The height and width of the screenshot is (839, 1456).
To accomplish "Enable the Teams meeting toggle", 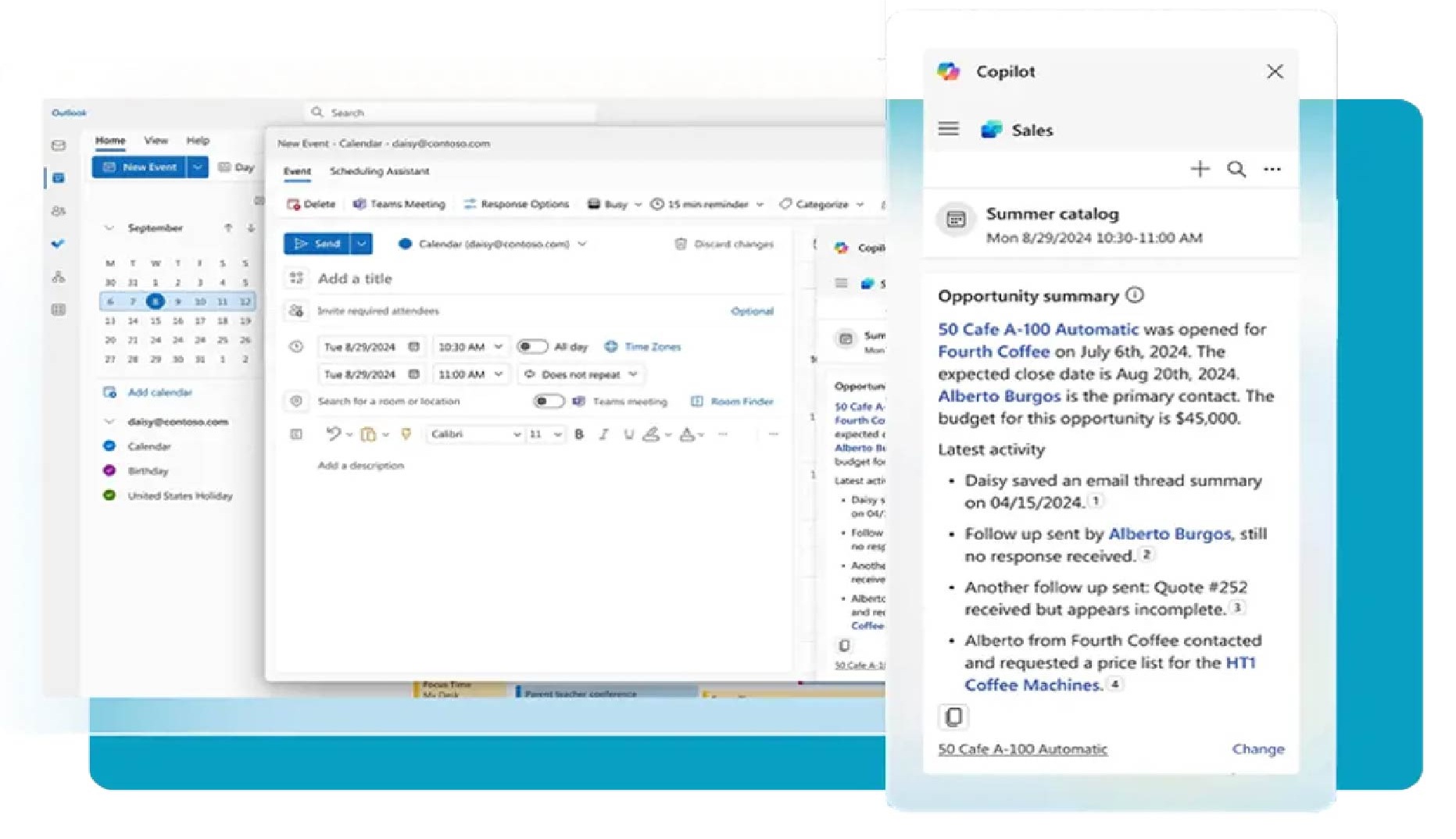I will [x=548, y=401].
